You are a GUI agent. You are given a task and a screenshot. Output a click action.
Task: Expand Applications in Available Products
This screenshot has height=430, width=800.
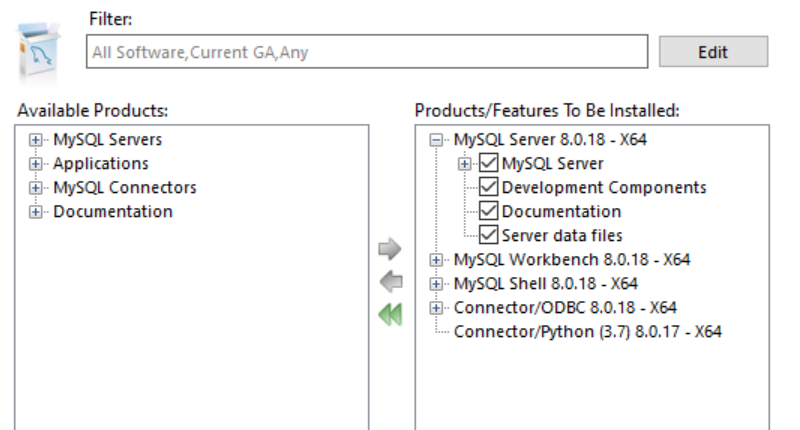point(35,164)
